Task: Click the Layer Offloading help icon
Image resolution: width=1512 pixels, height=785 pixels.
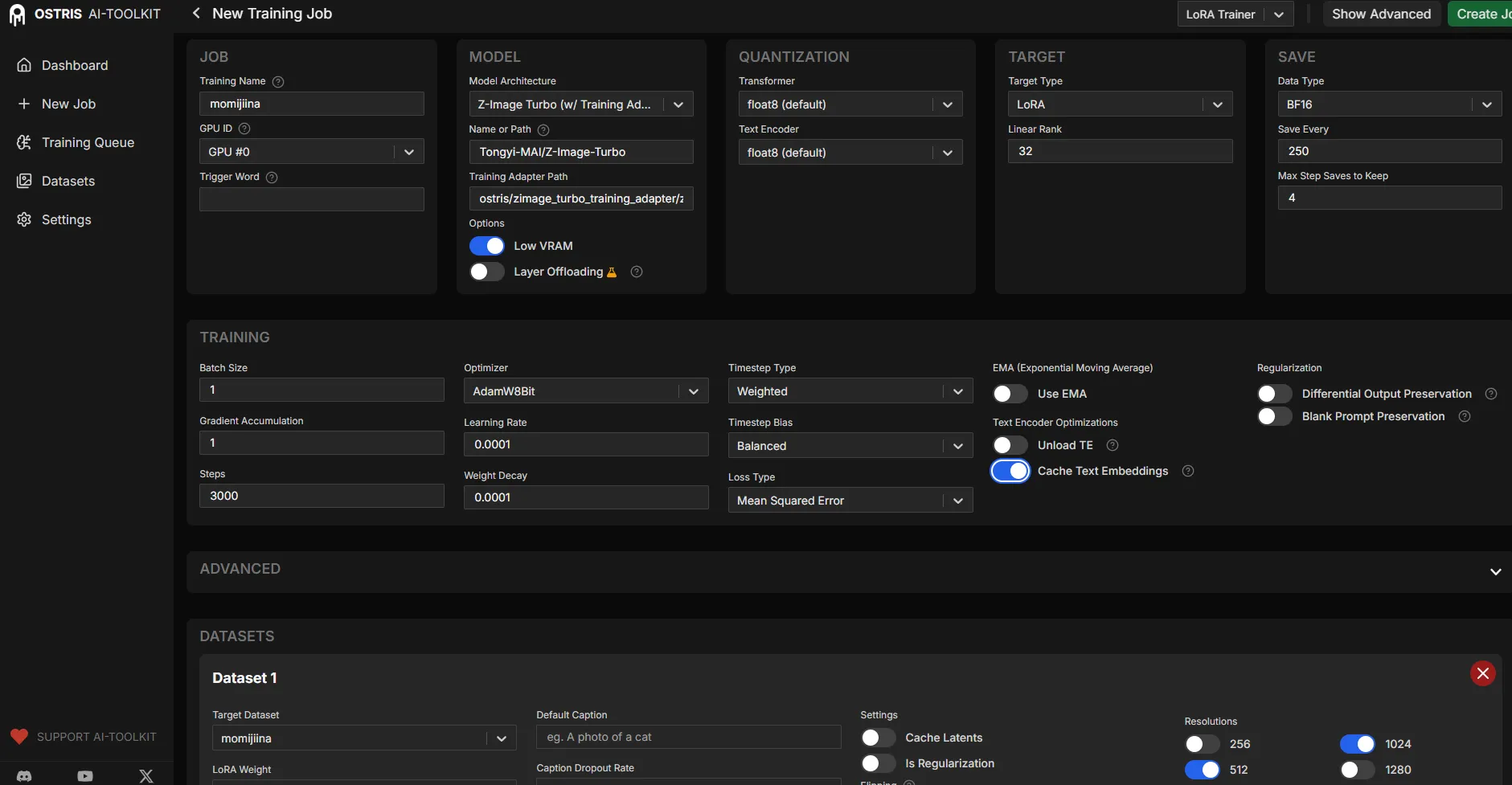Action: [x=637, y=272]
